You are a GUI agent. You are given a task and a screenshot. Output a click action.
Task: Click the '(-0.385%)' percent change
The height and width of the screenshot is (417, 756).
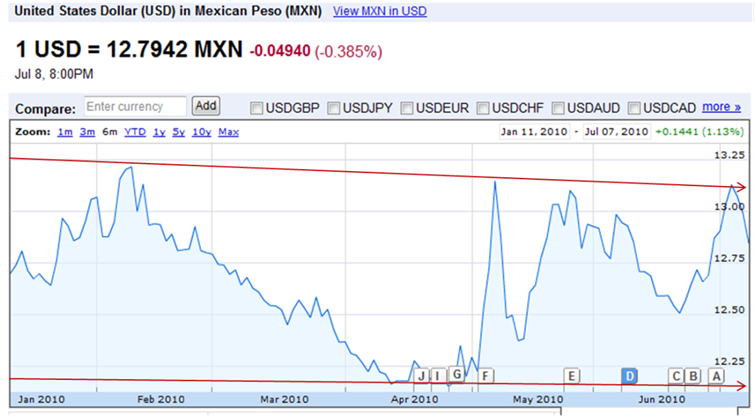pyautogui.click(x=349, y=51)
